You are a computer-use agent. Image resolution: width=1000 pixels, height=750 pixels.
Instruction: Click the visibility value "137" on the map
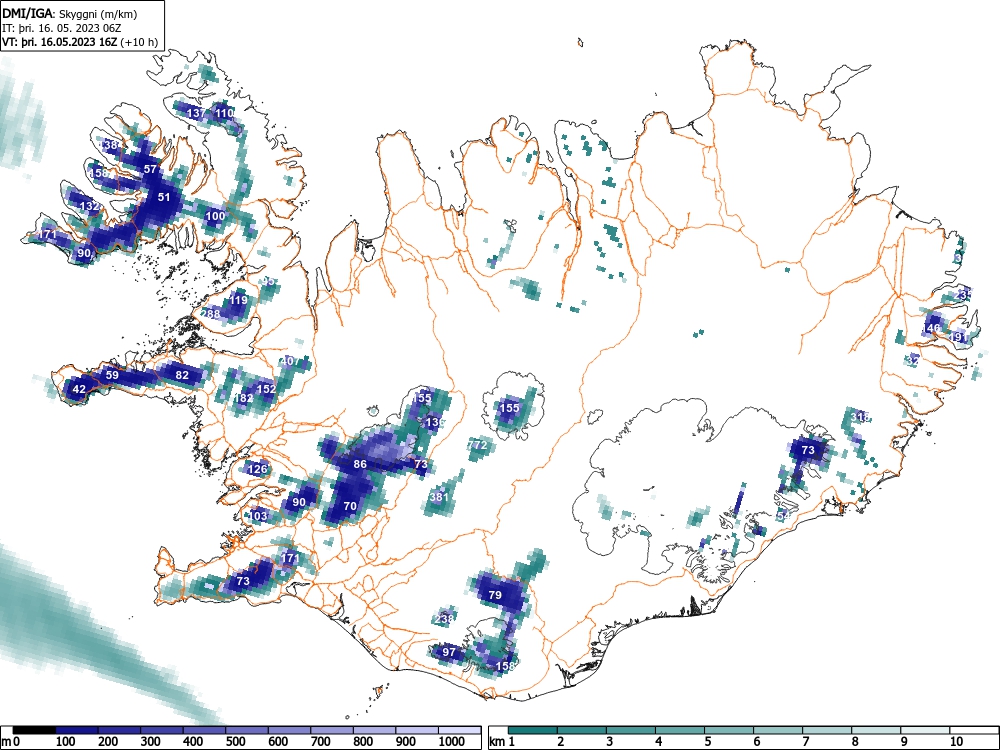click(196, 114)
